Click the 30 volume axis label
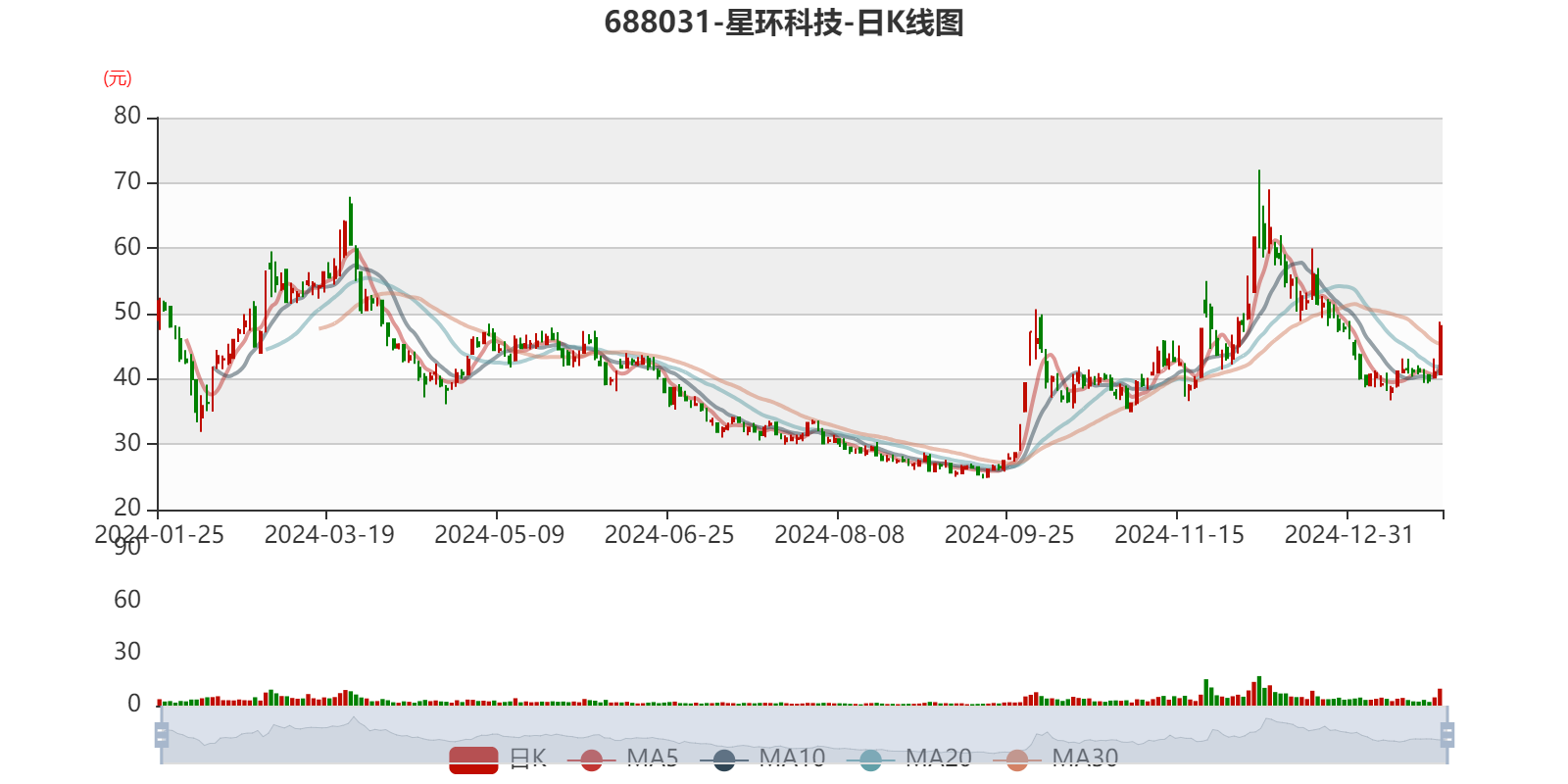Image resolution: width=1568 pixels, height=784 pixels. (x=127, y=652)
